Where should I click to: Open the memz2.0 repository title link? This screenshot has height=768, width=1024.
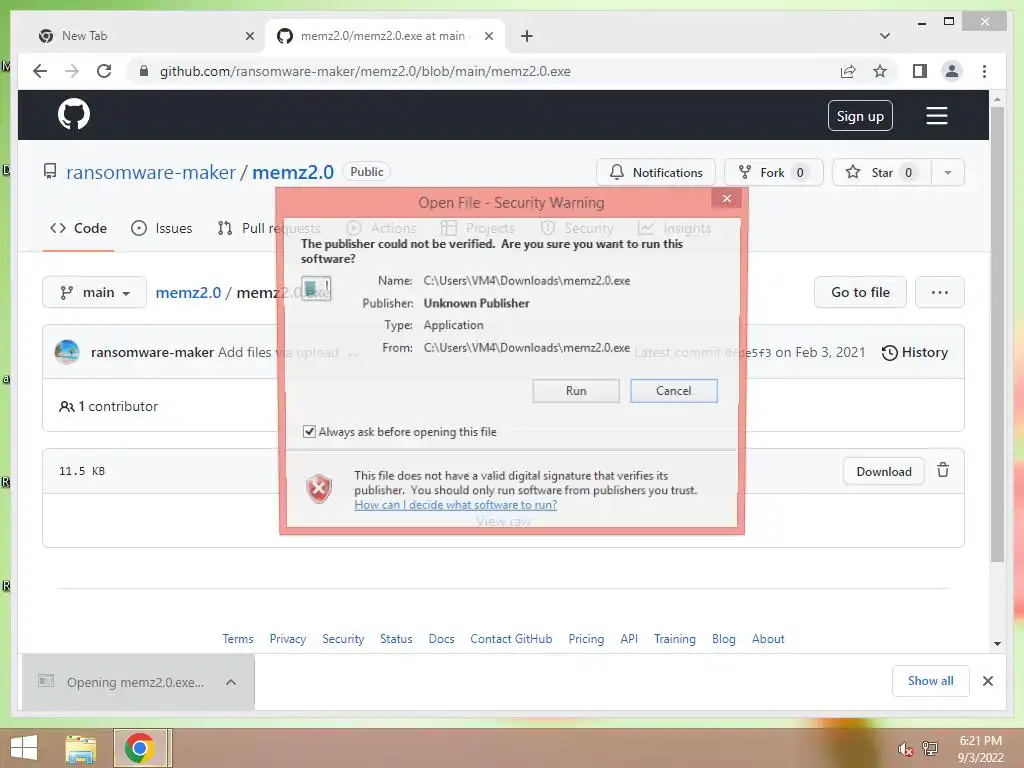coord(293,172)
